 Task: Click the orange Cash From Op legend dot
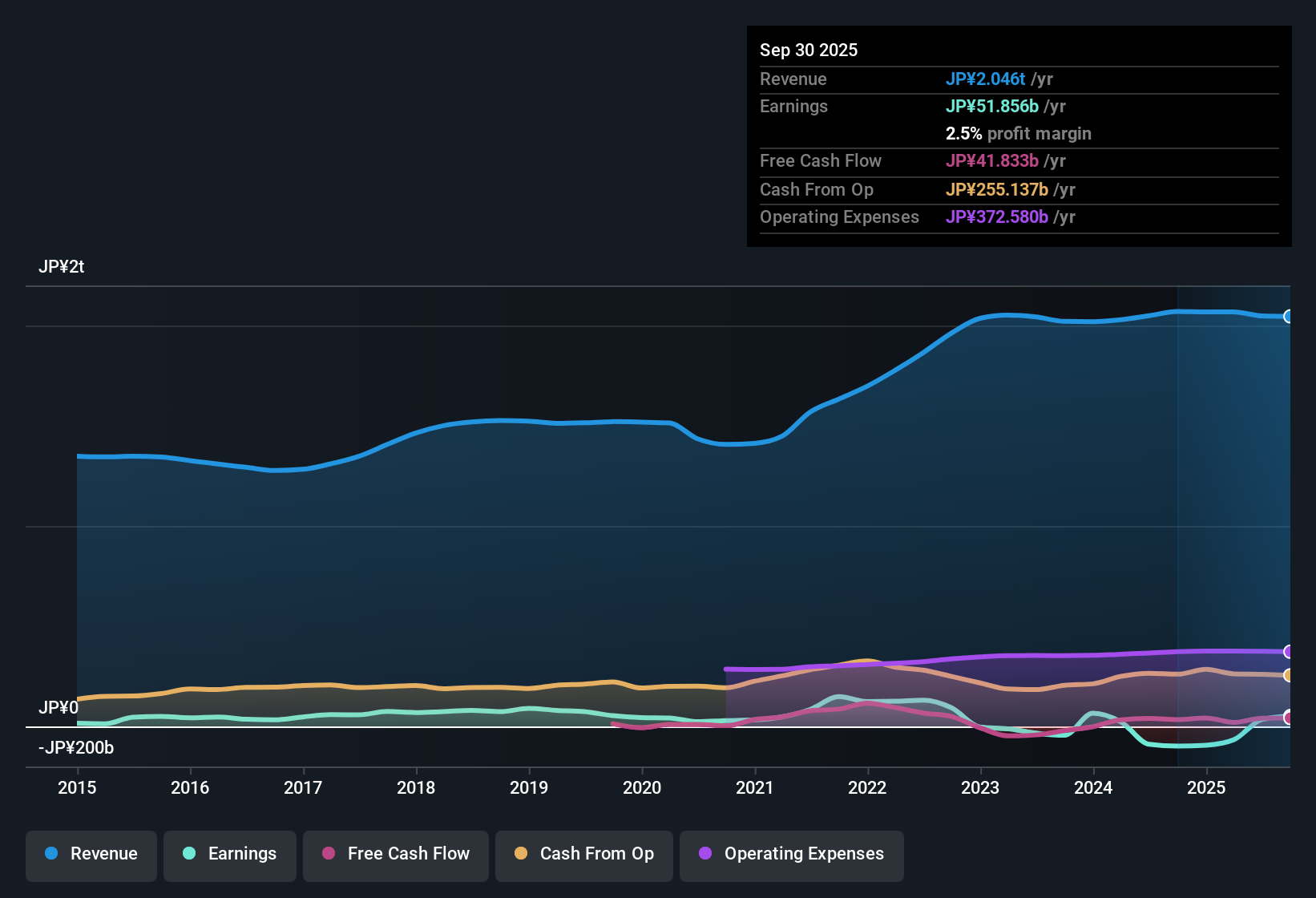(x=521, y=853)
